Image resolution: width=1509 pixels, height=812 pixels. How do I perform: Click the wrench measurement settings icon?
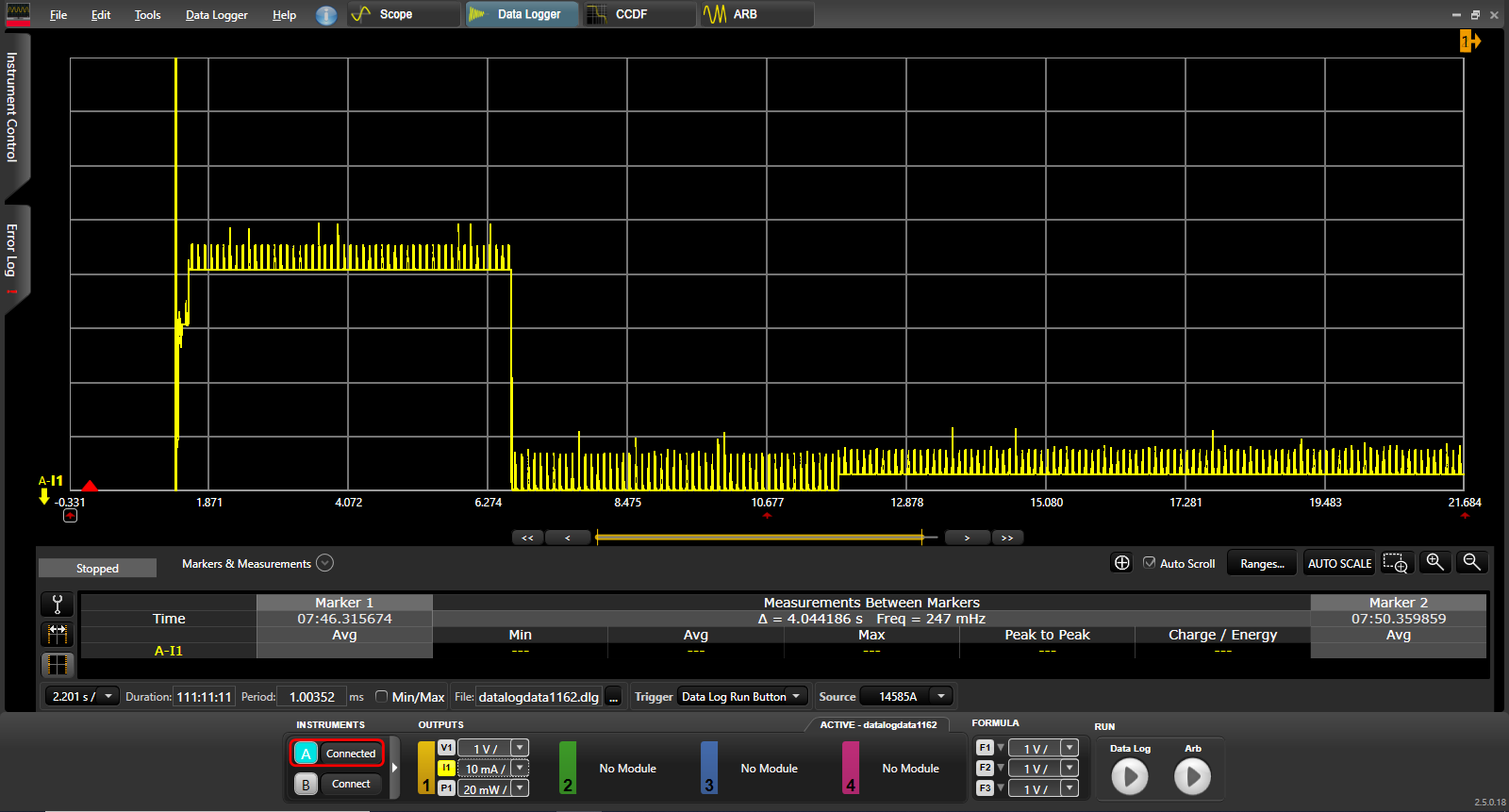point(58,605)
